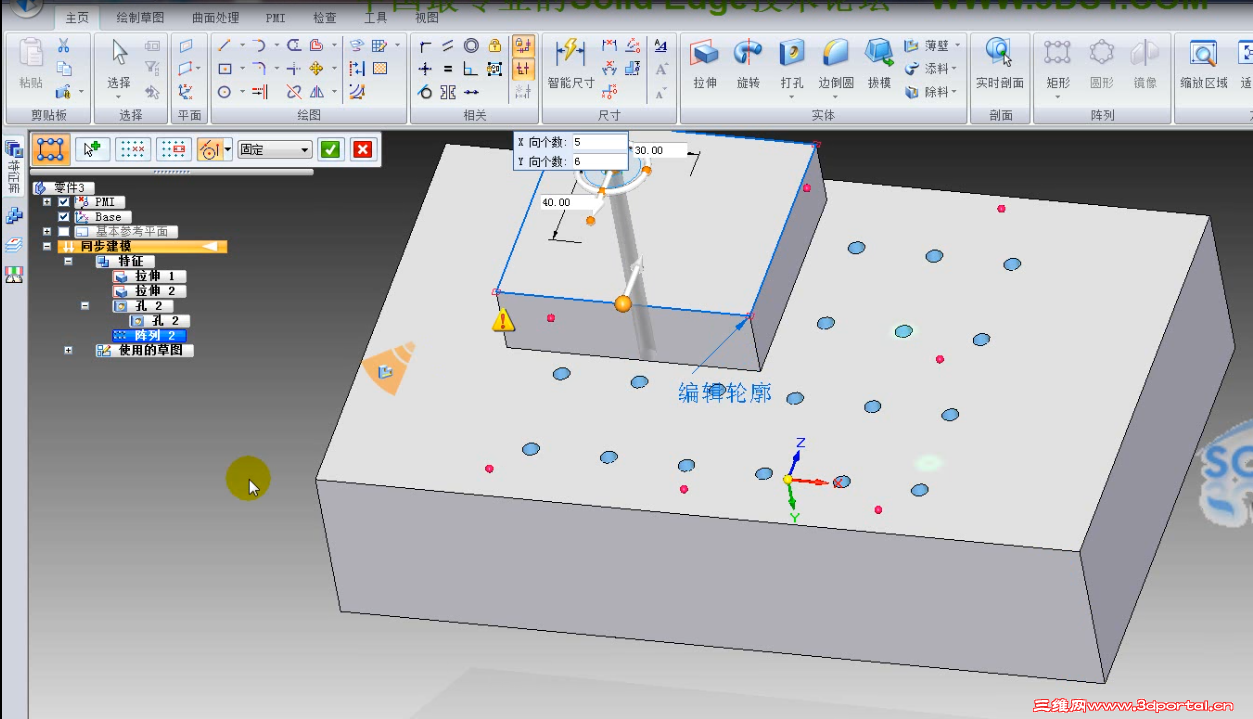Click the 智能尺寸 smart dimension tool
Image resolution: width=1253 pixels, height=719 pixels.
(x=571, y=64)
